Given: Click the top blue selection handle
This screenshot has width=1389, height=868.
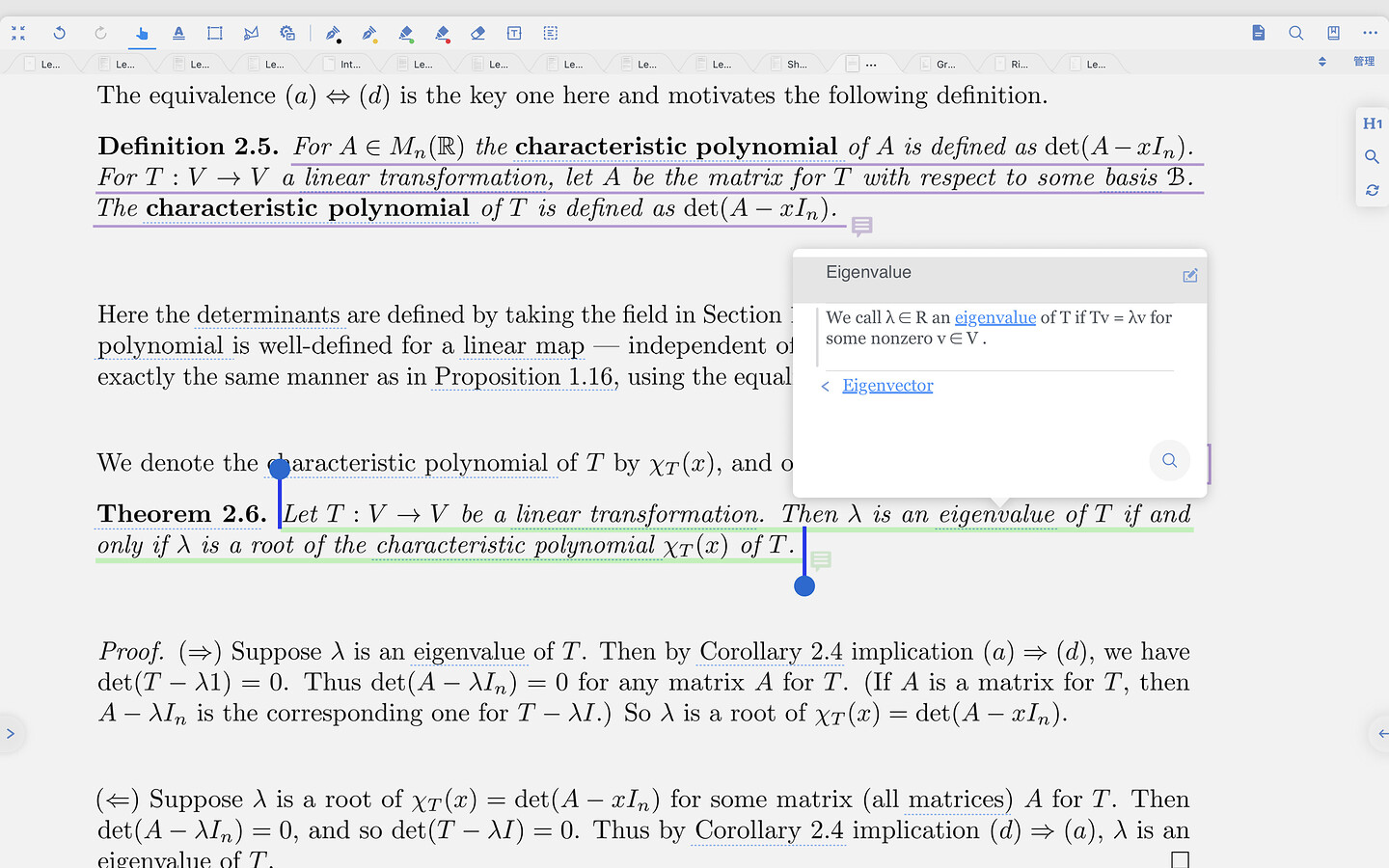Looking at the screenshot, I should [280, 470].
